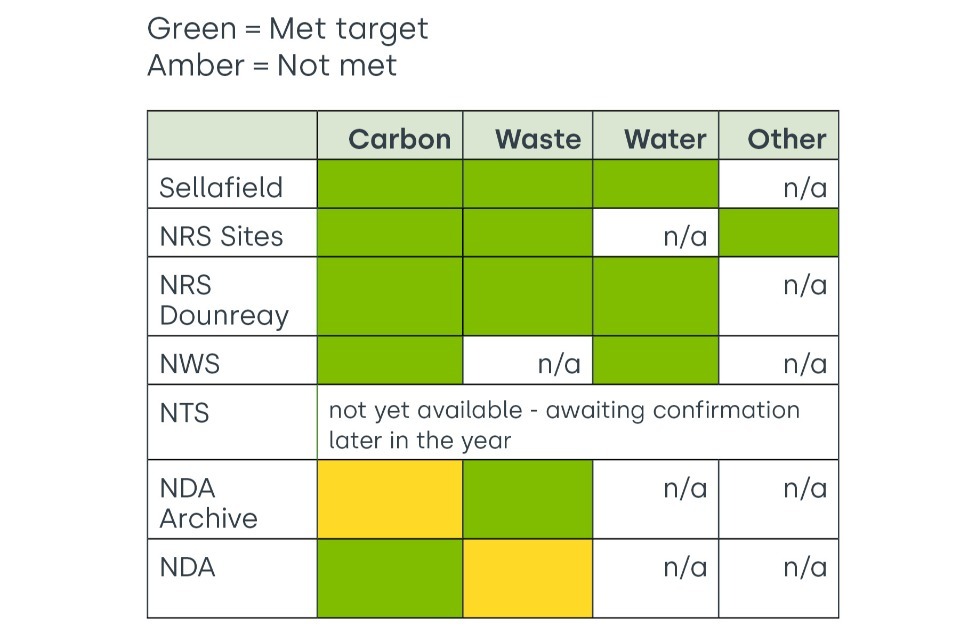Image resolution: width=960 pixels, height=640 pixels.
Task: Click the Sellafield row label
Action: (x=221, y=187)
